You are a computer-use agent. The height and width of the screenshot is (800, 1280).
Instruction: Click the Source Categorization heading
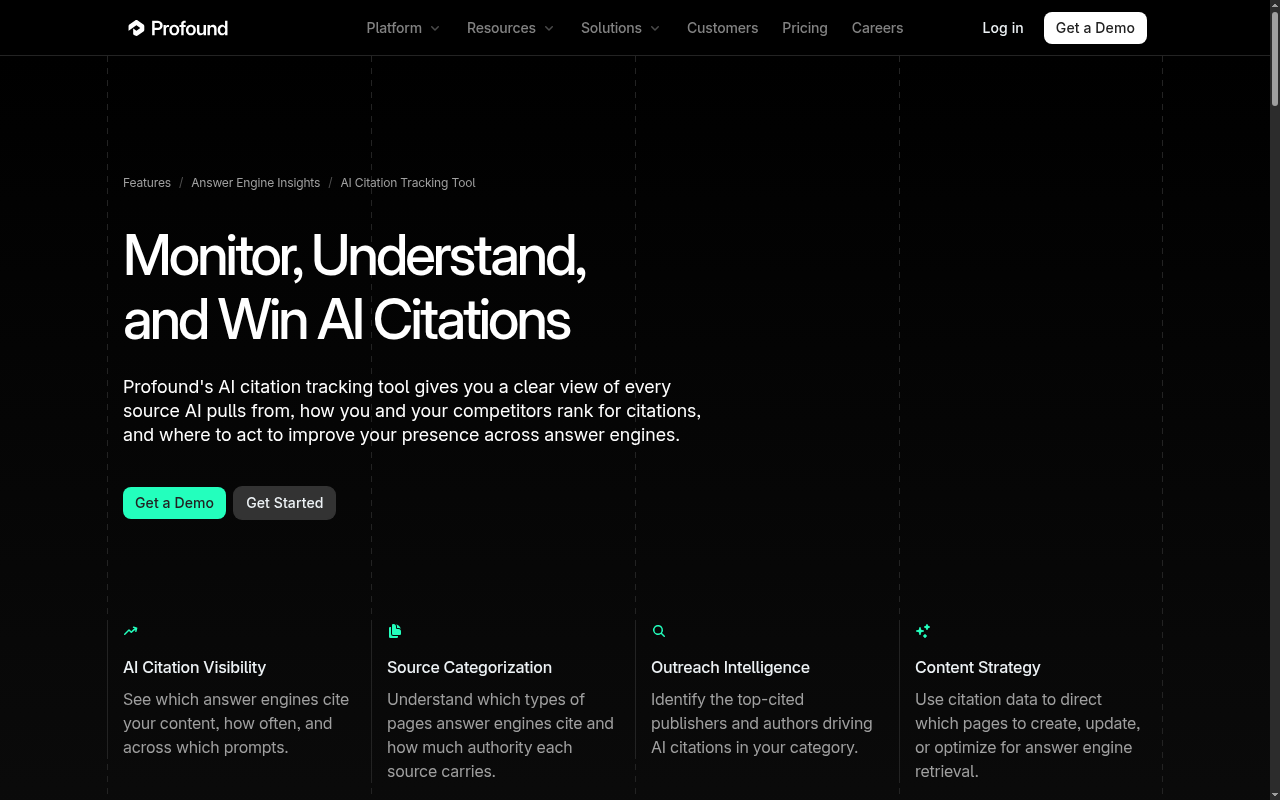469,667
